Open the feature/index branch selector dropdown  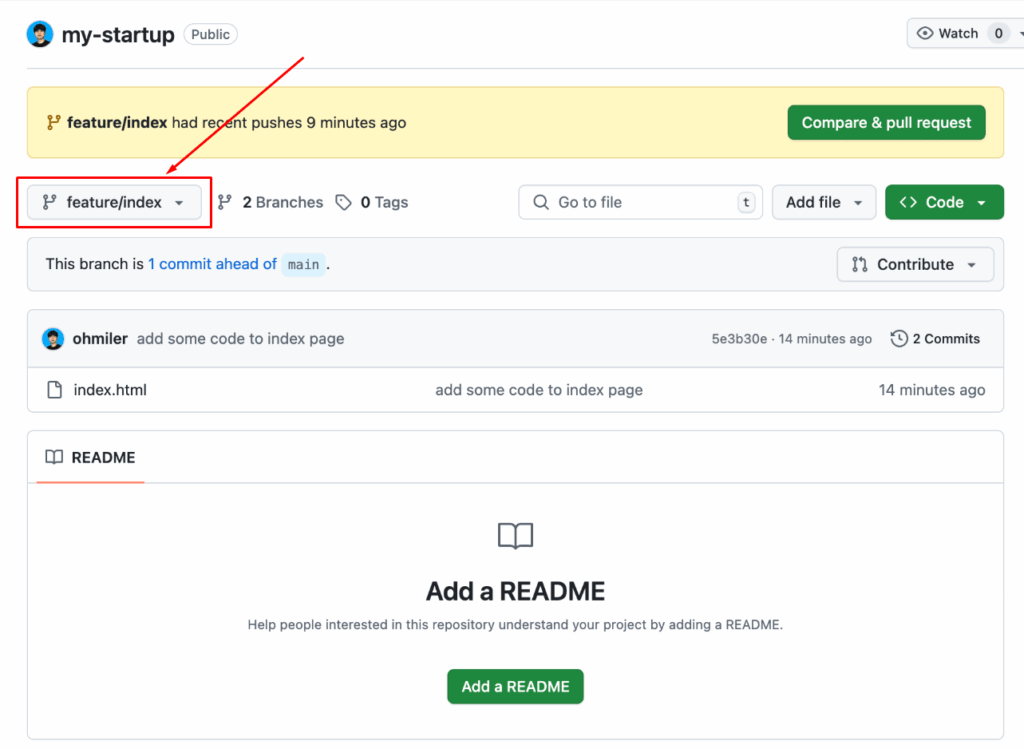(114, 203)
